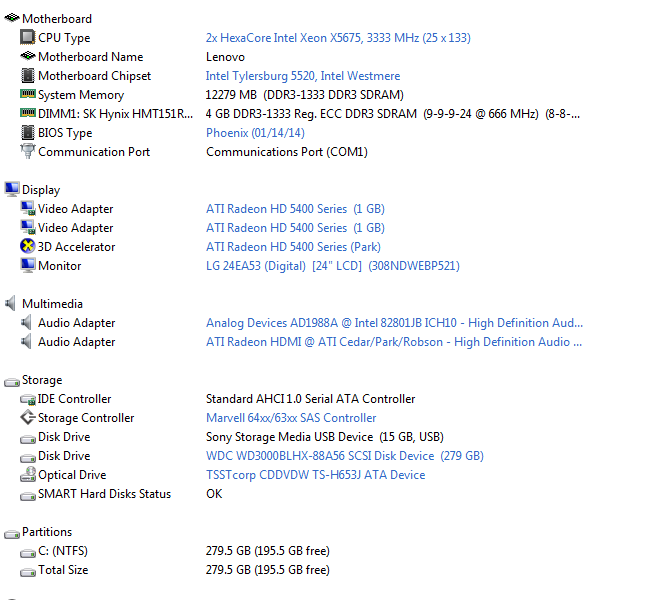Open the Intel Tylersburg 5520 chipset link
The width and height of the screenshot is (653, 600).
[x=303, y=76]
